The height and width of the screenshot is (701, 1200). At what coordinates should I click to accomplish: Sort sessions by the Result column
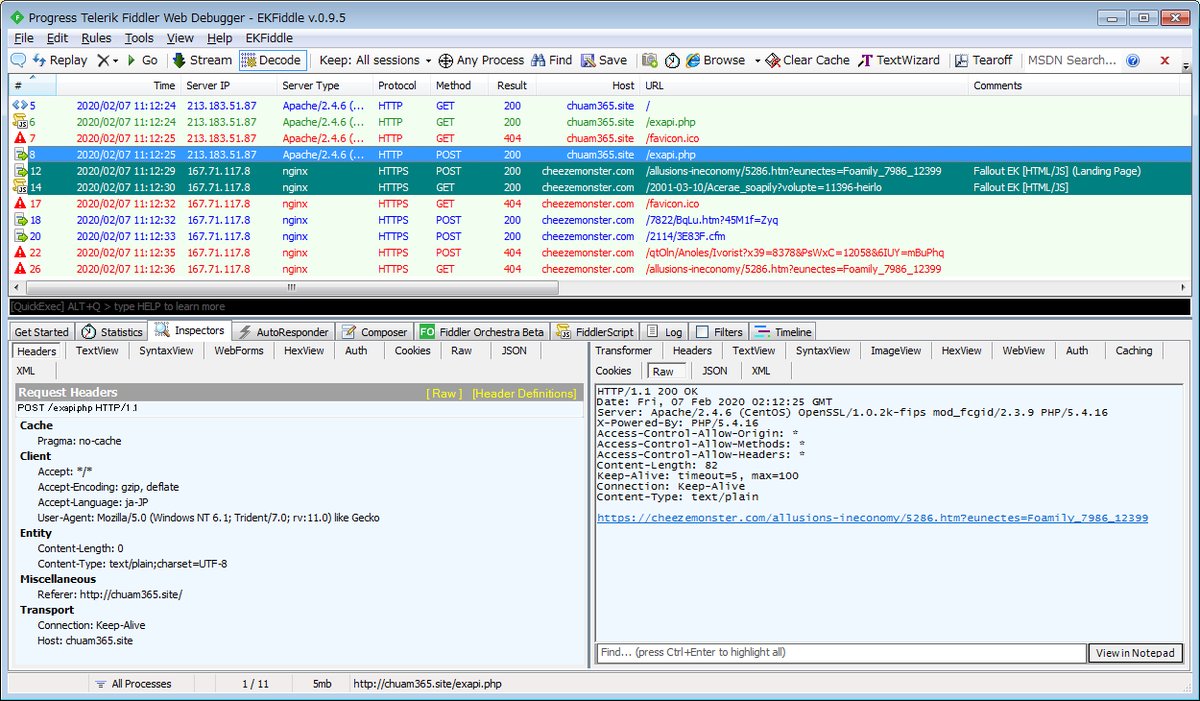click(x=512, y=86)
